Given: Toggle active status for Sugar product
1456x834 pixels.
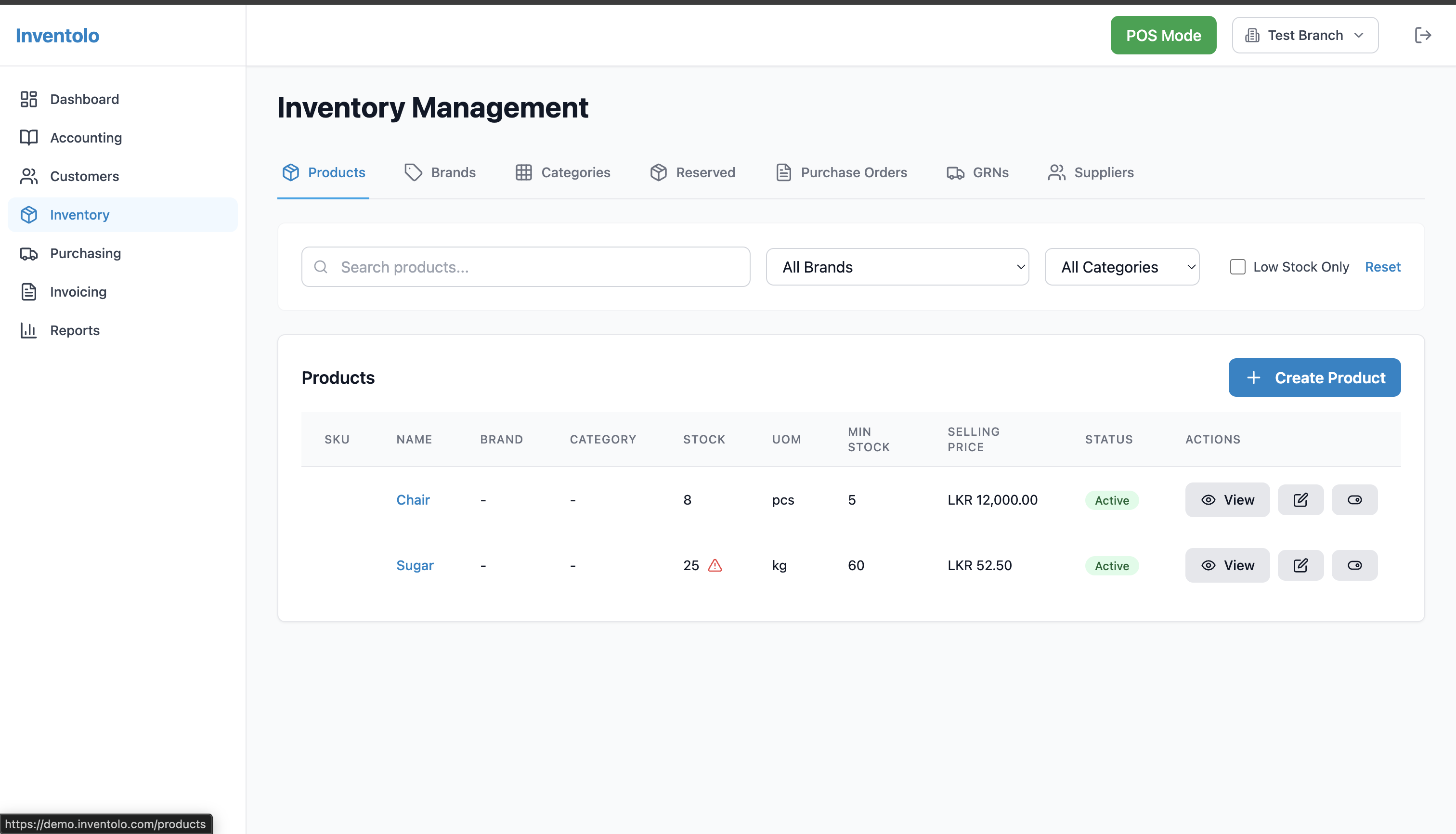Looking at the screenshot, I should [1354, 565].
